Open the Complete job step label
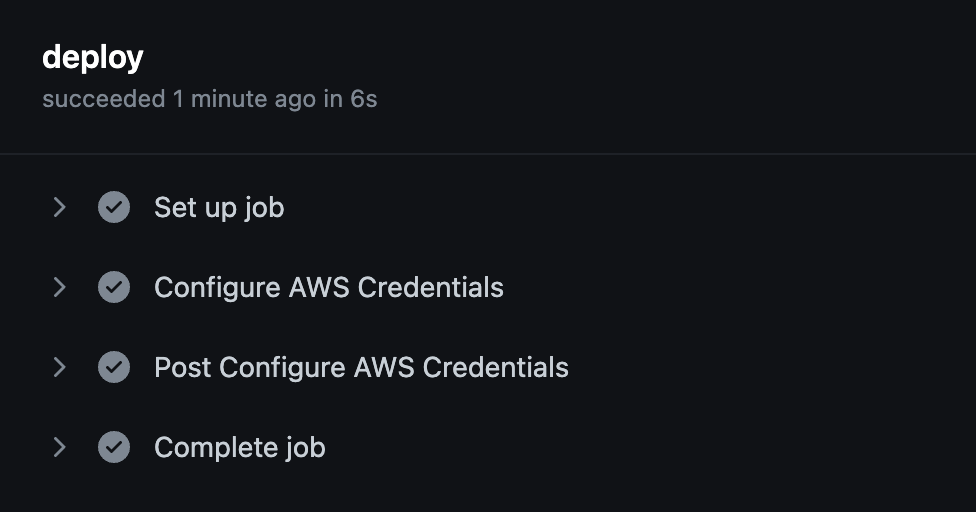Image resolution: width=976 pixels, height=512 pixels. pyautogui.click(x=239, y=447)
